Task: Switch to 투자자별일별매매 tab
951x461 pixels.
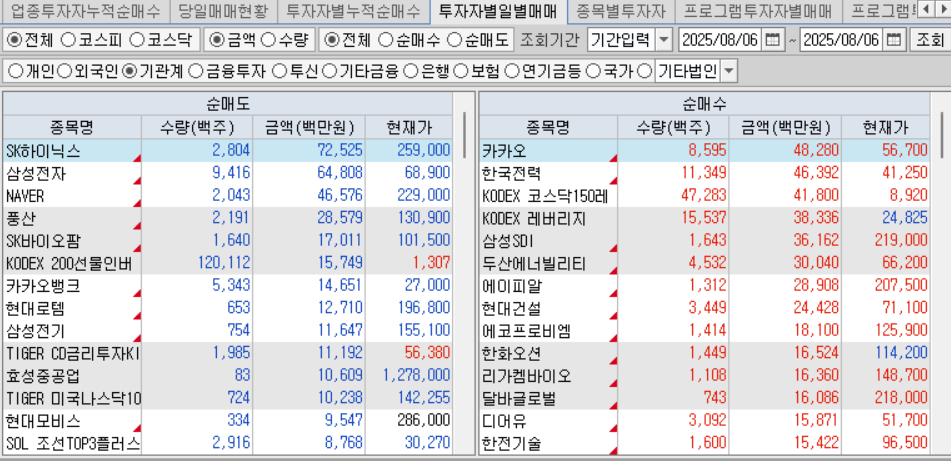Action: [497, 10]
